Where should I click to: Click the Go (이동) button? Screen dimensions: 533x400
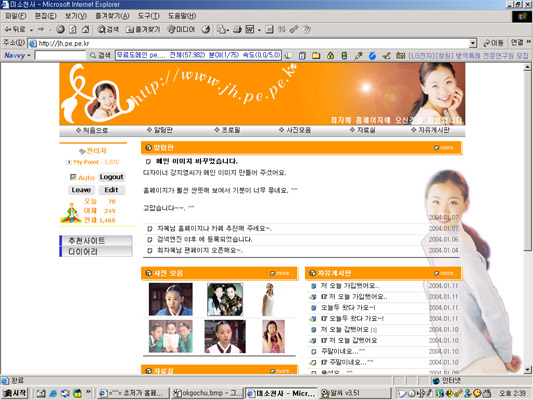point(494,43)
